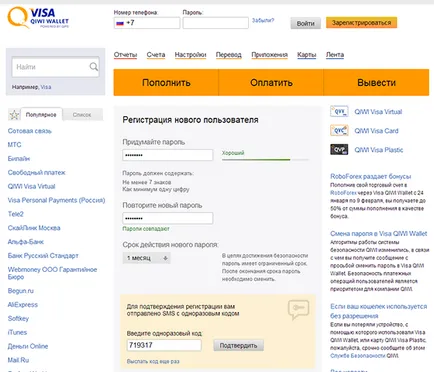
Task: Open the Отчеты menu item
Action: (125, 55)
